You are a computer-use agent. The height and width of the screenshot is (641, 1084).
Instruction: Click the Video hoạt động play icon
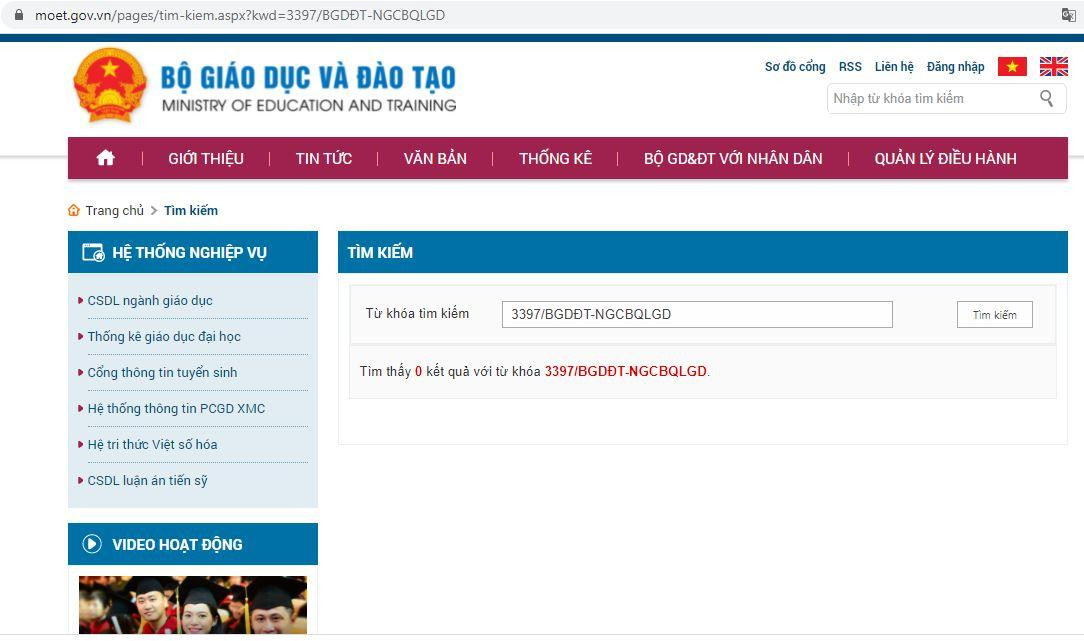coord(92,544)
